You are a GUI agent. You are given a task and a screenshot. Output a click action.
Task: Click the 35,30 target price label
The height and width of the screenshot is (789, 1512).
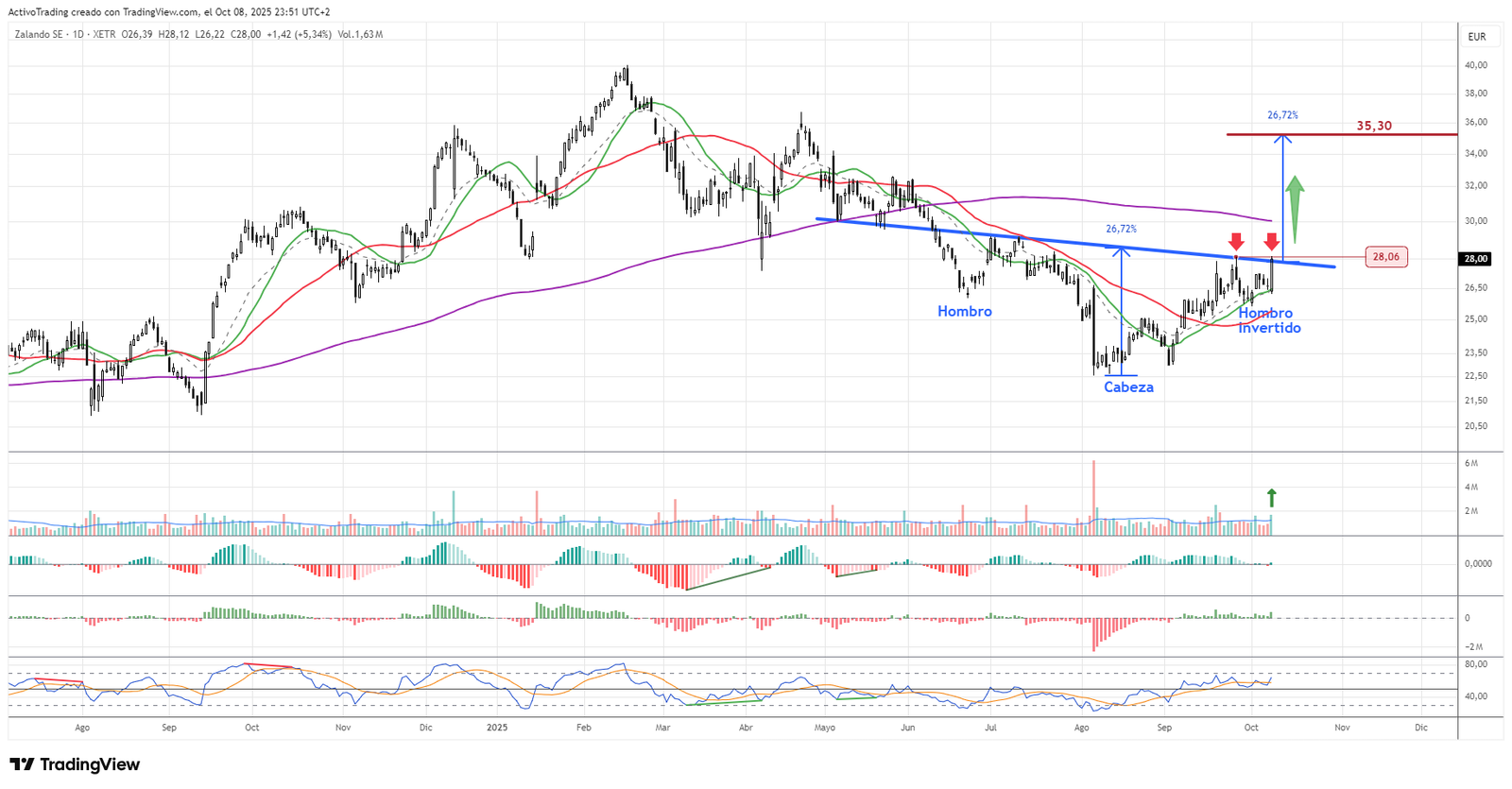pos(1373,126)
